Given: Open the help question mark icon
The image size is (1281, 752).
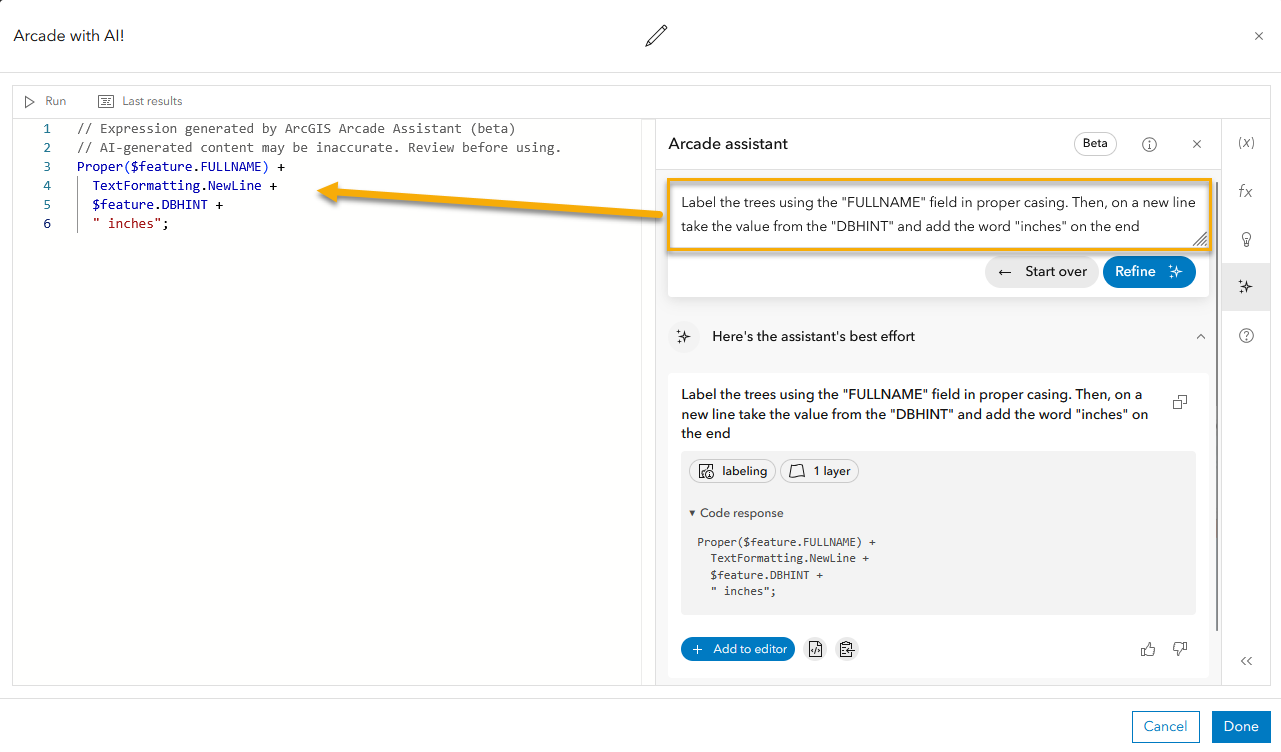Looking at the screenshot, I should click(x=1246, y=336).
